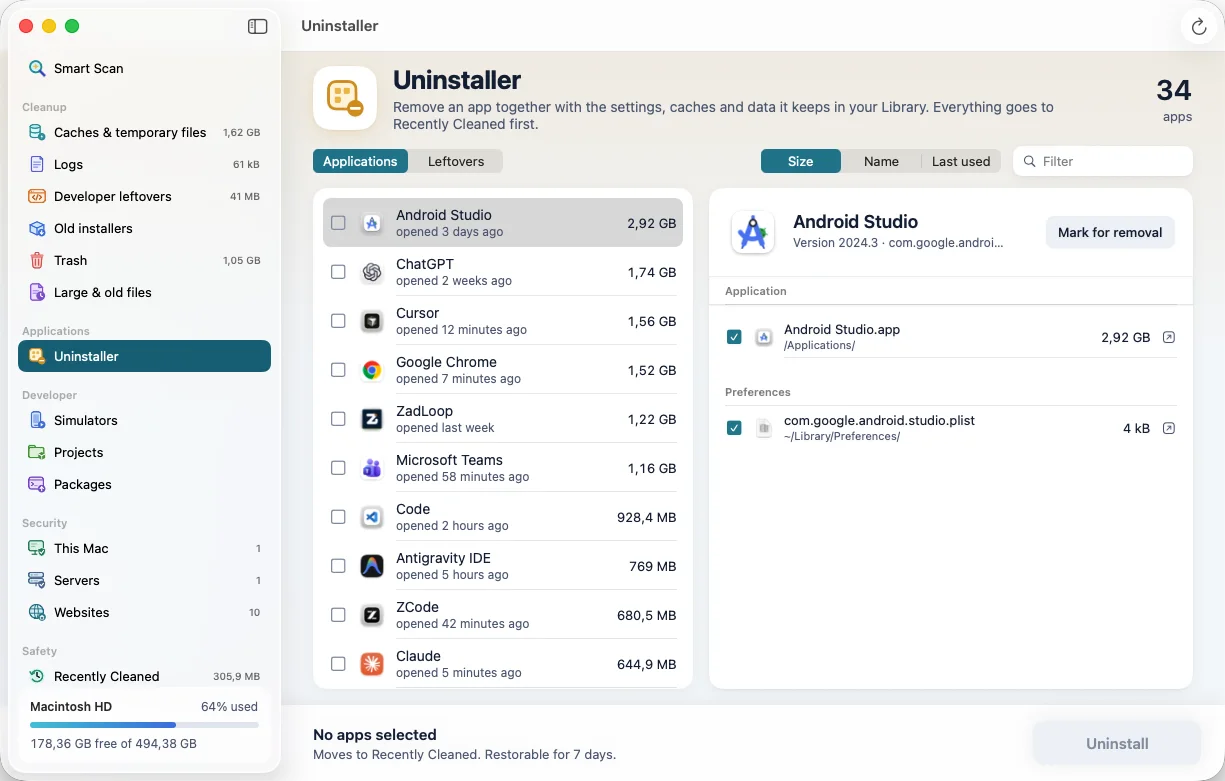Viewport: 1225px width, 781px height.
Task: Click the Macintosh HD usage bar
Action: point(144,724)
